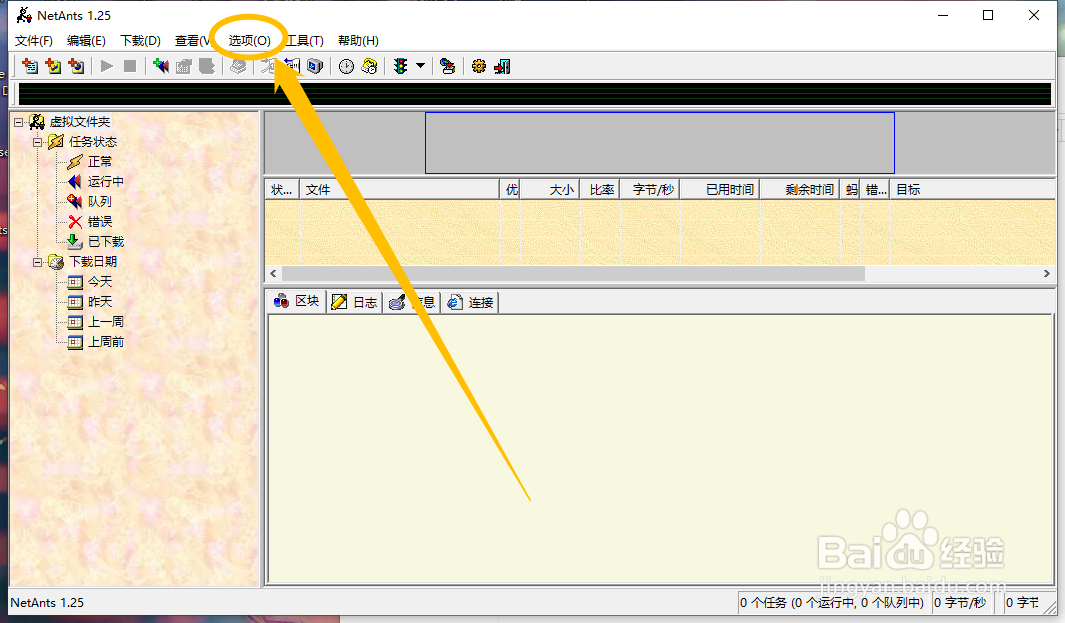This screenshot has width=1065, height=623.
Task: Click the second add-job toolbar icon
Action: coord(53,66)
